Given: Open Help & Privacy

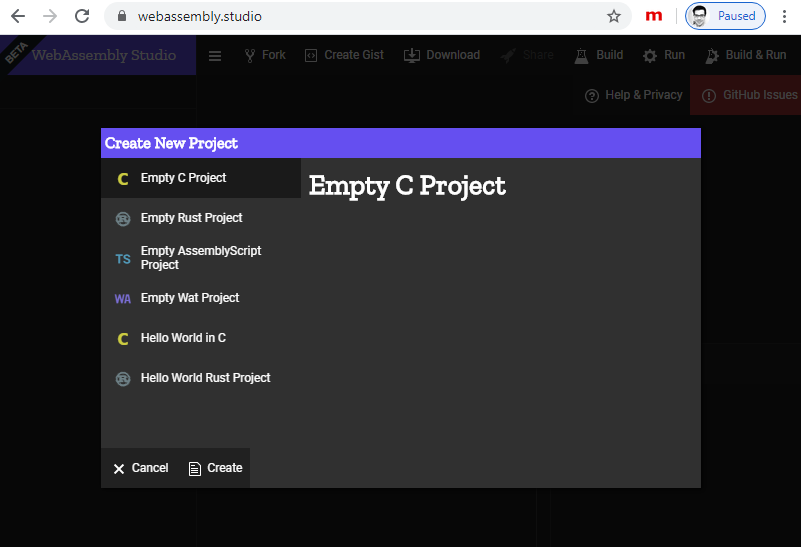Looking at the screenshot, I should tap(644, 95).
